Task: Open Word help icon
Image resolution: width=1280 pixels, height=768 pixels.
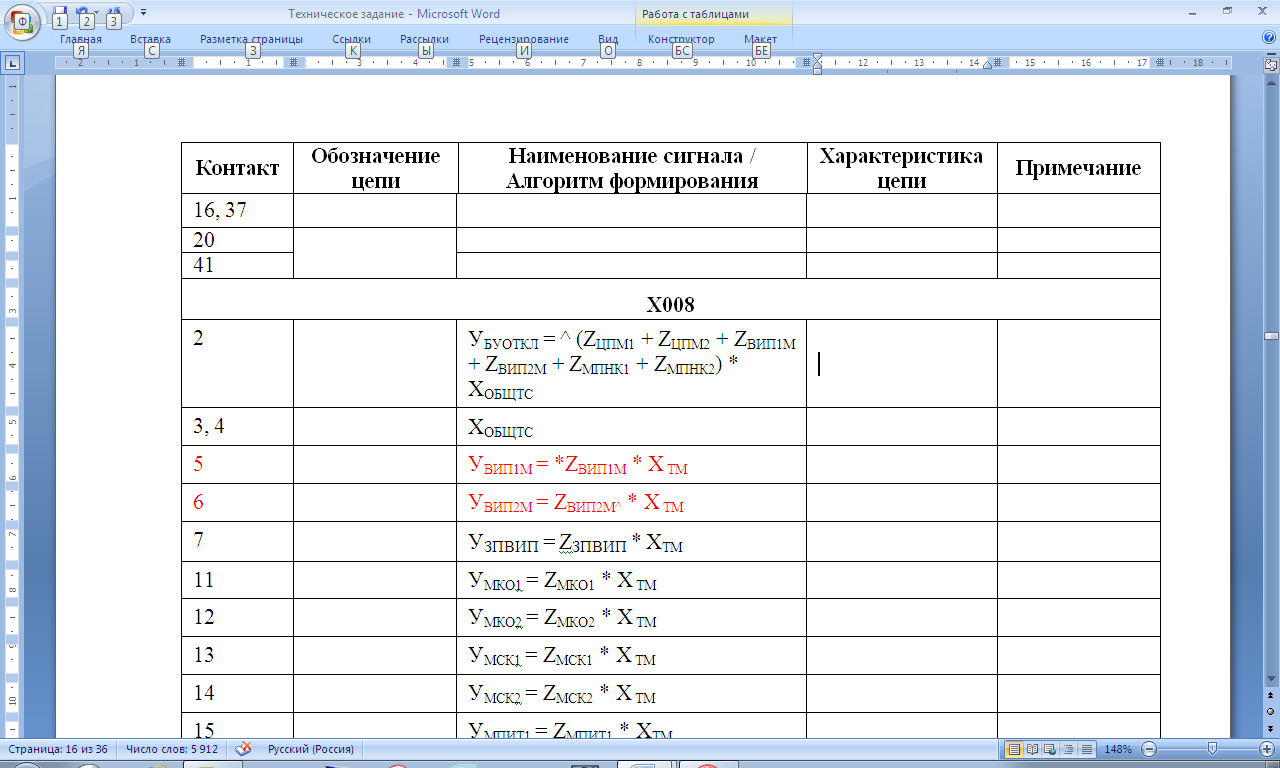Action: (x=1269, y=38)
